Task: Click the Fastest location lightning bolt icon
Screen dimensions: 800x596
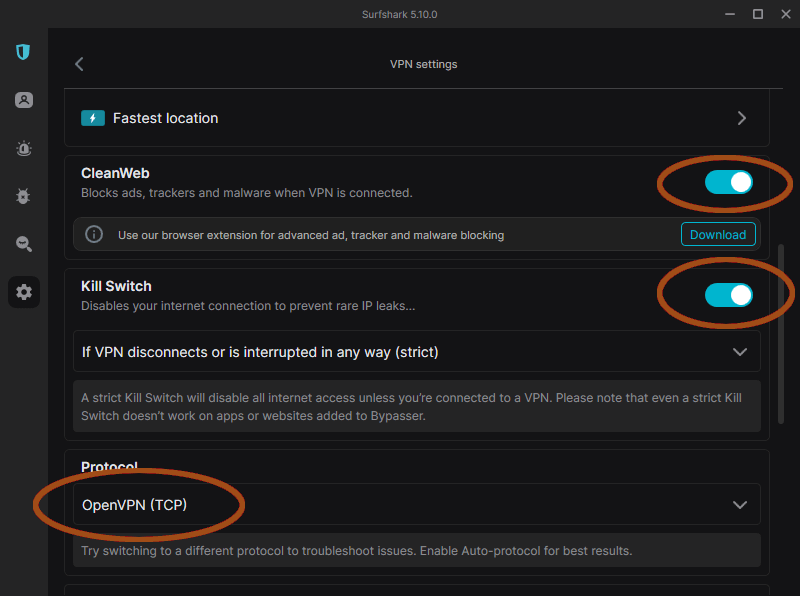Action: [93, 118]
